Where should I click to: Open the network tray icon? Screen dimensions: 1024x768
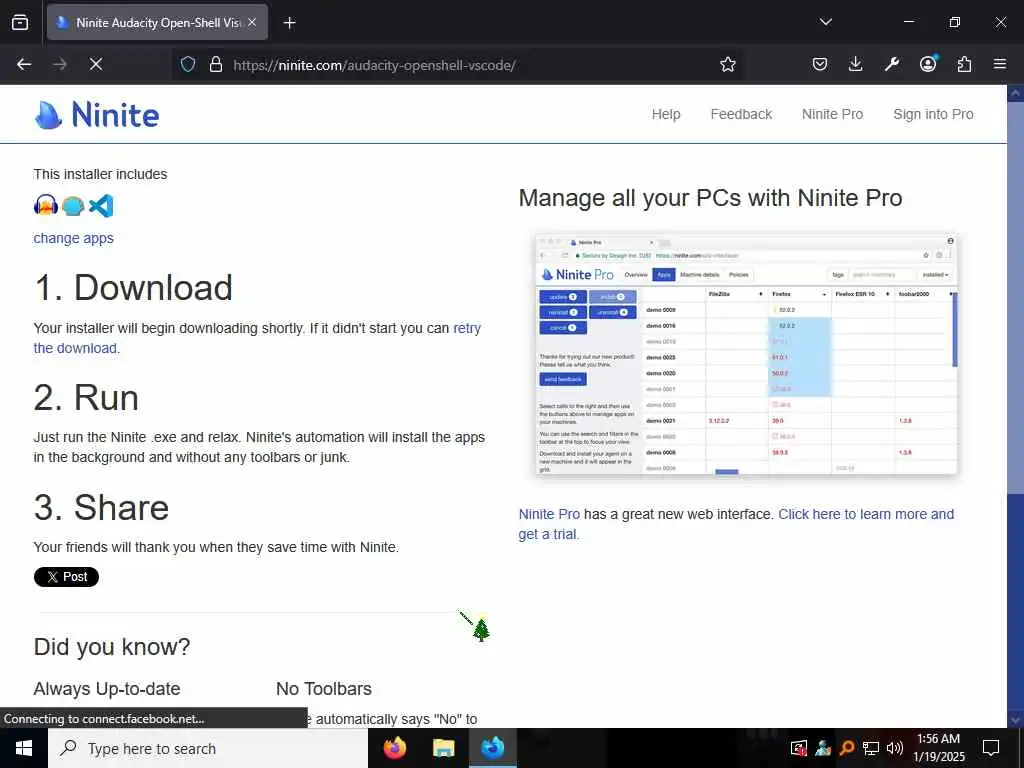[871, 748]
